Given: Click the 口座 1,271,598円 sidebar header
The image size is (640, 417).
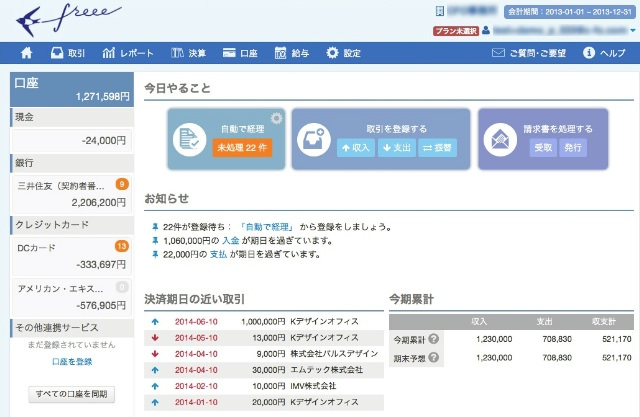Looking at the screenshot, I should point(72,89).
